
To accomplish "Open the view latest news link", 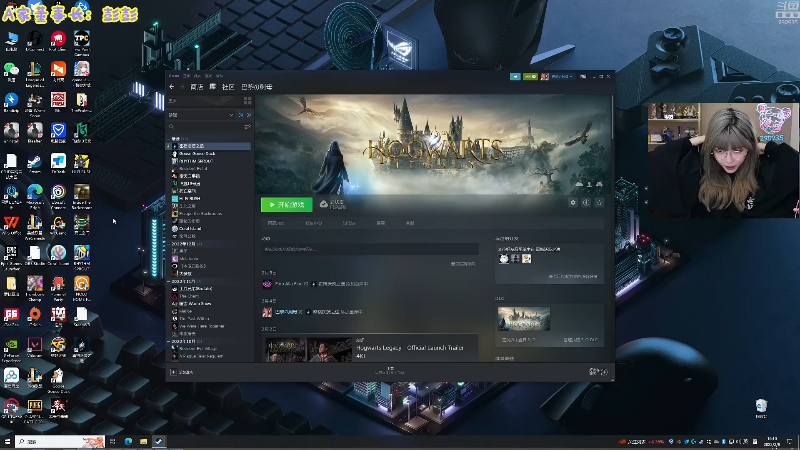I will 463,264.
